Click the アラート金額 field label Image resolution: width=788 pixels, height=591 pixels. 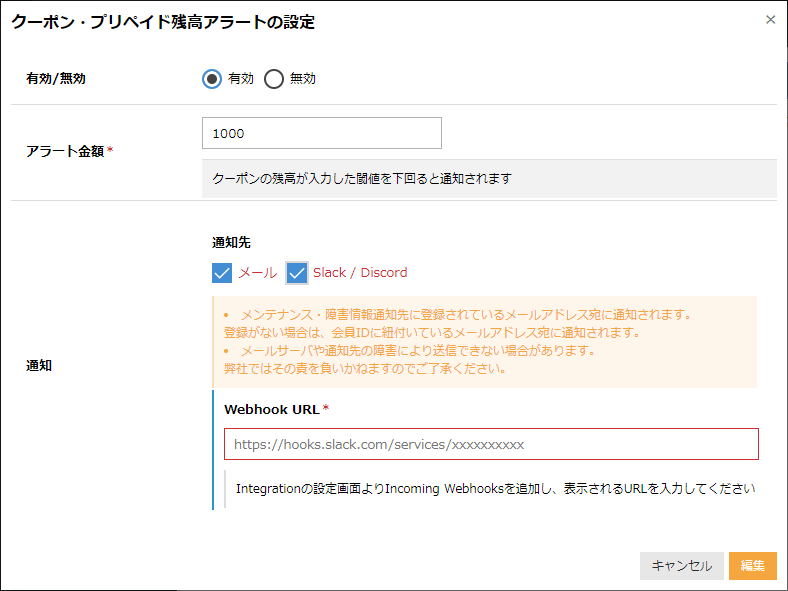coord(65,151)
